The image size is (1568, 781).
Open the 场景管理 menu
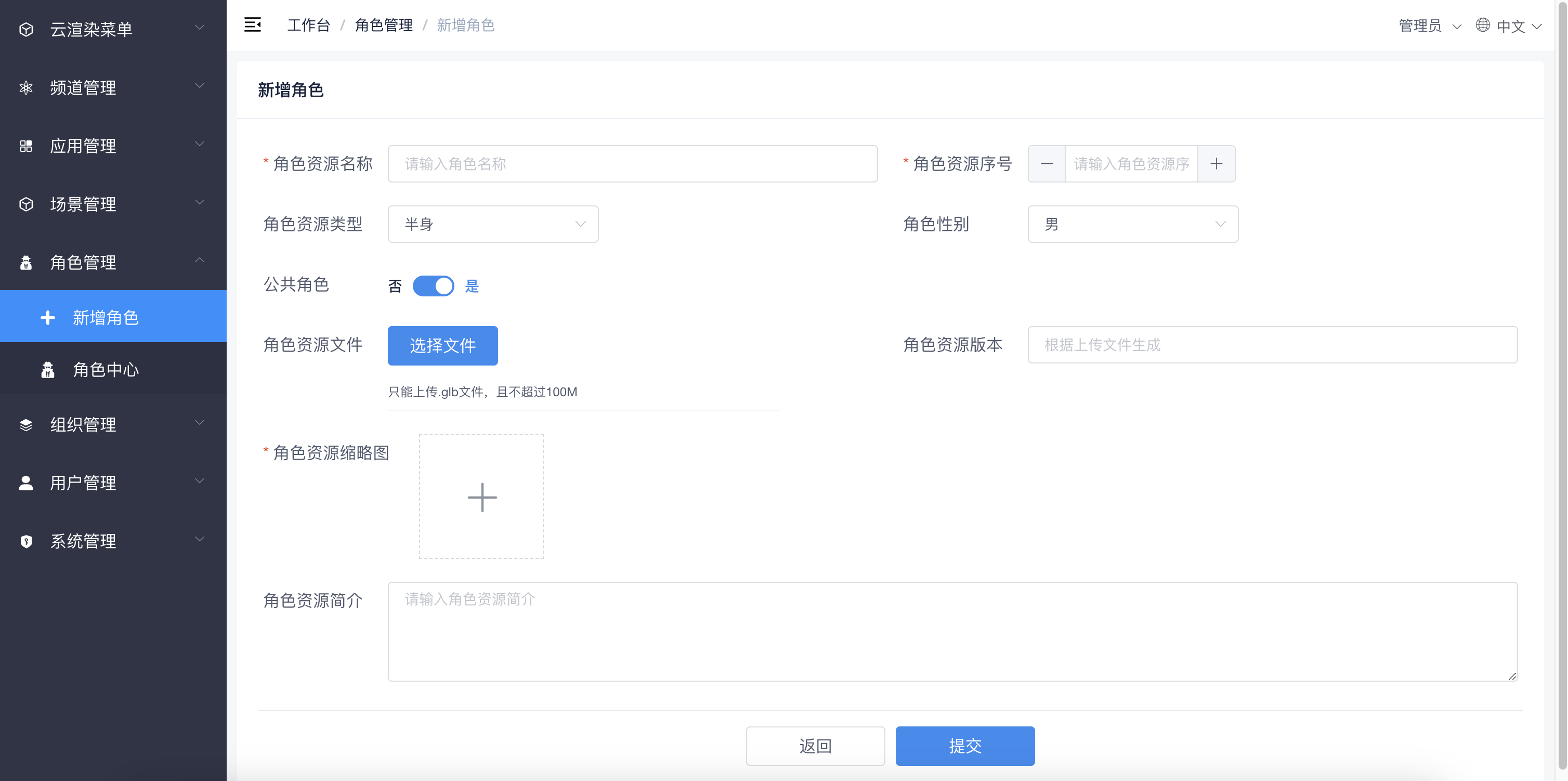point(113,204)
